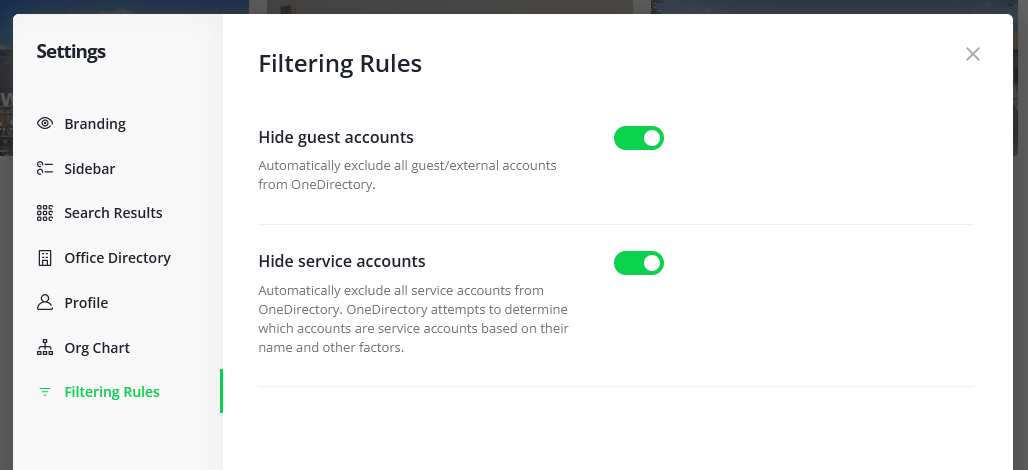Disable the Hide guest accounts toggle
The image size is (1028, 470).
click(x=639, y=138)
